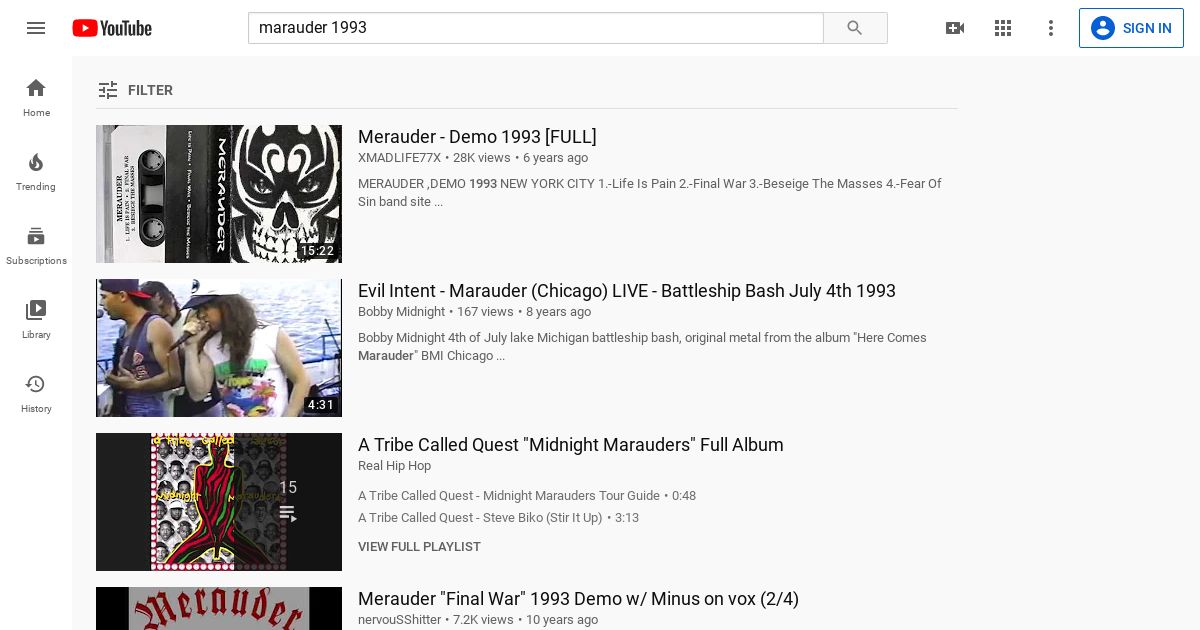Play 'Steve Biko (Stir It Up)' track
Viewport: 1200px width, 630px height.
pyautogui.click(x=498, y=518)
